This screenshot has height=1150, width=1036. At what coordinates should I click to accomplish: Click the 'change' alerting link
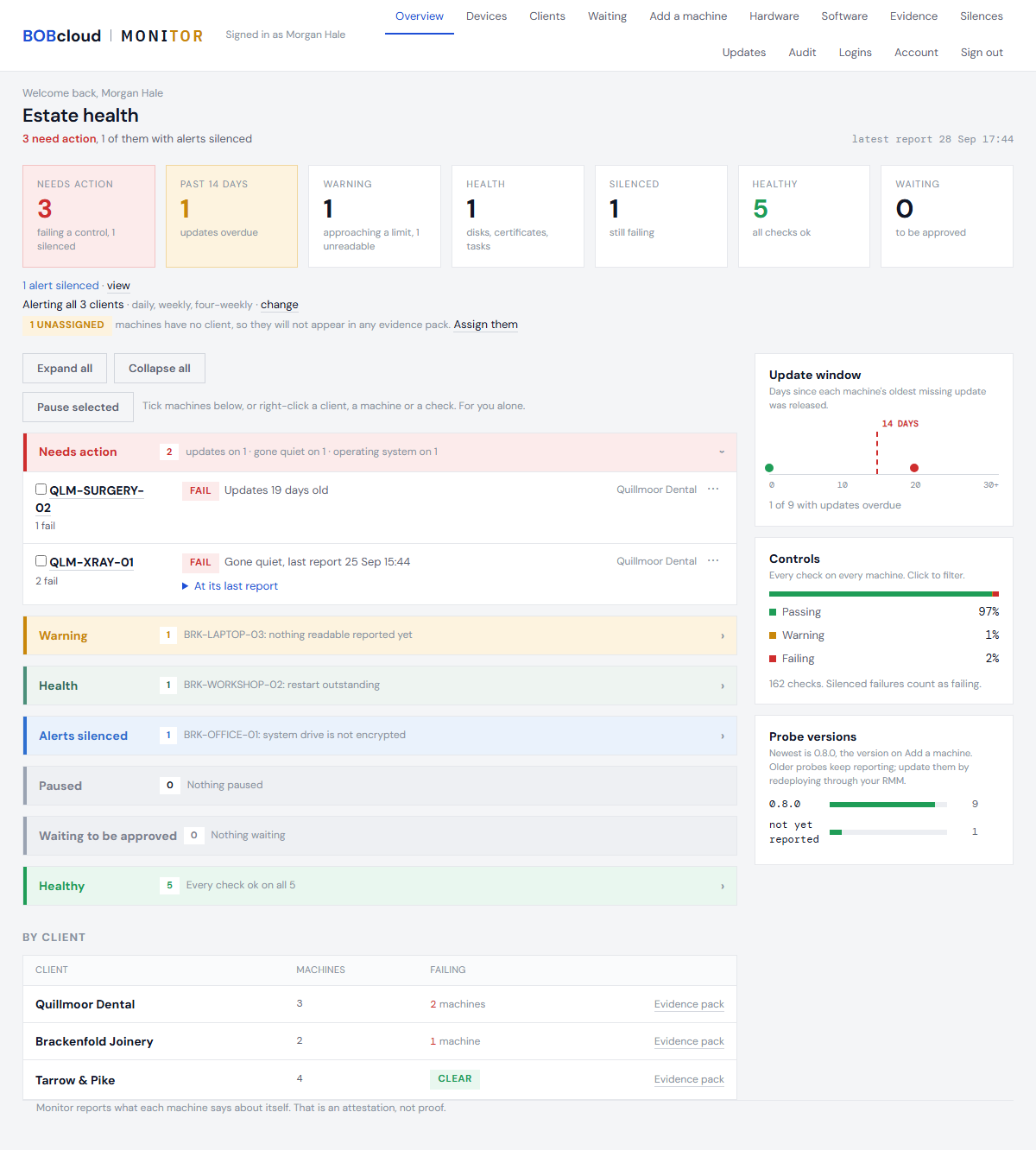(x=280, y=305)
